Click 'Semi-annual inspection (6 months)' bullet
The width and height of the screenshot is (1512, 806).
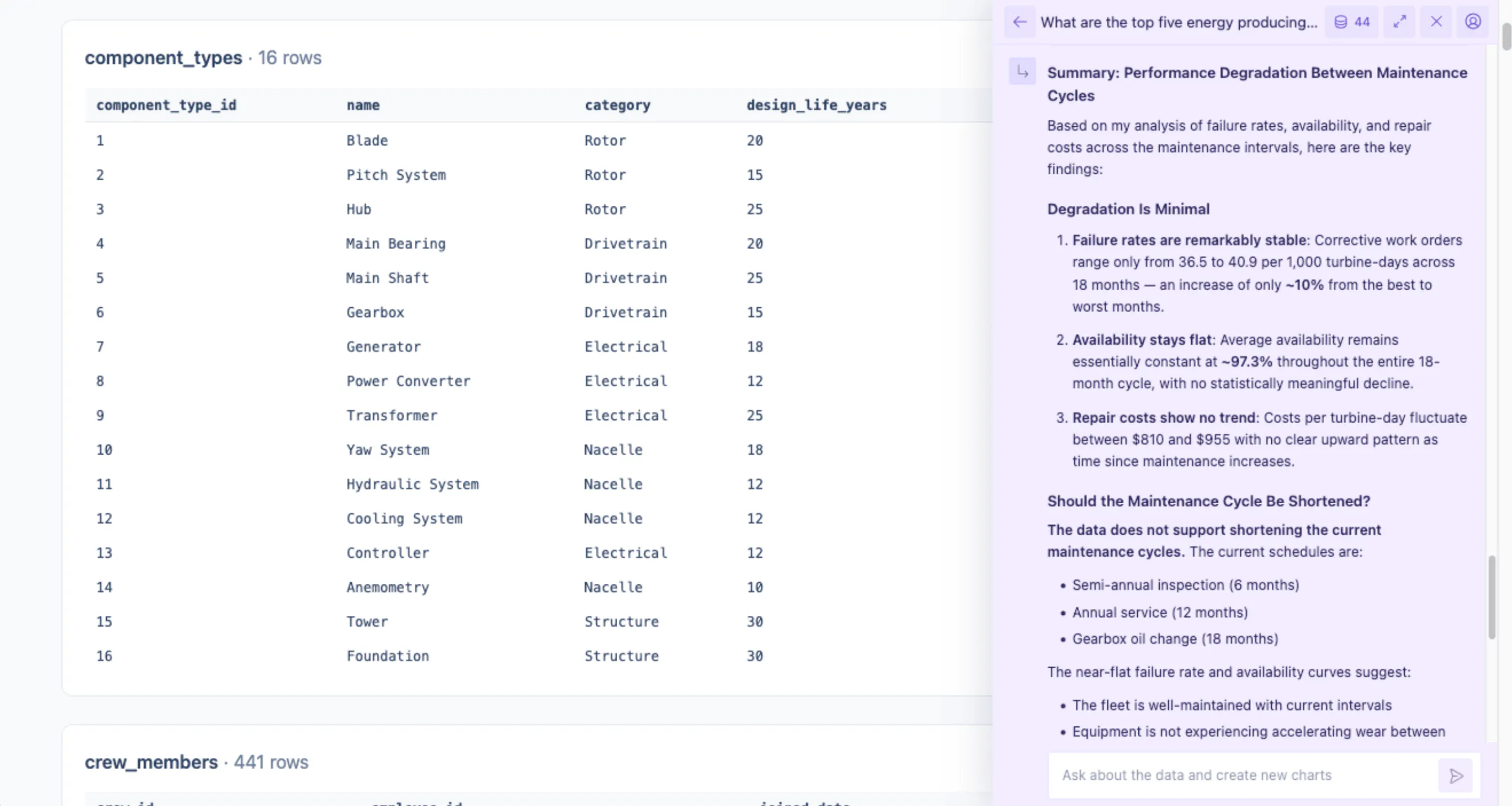click(x=1185, y=585)
